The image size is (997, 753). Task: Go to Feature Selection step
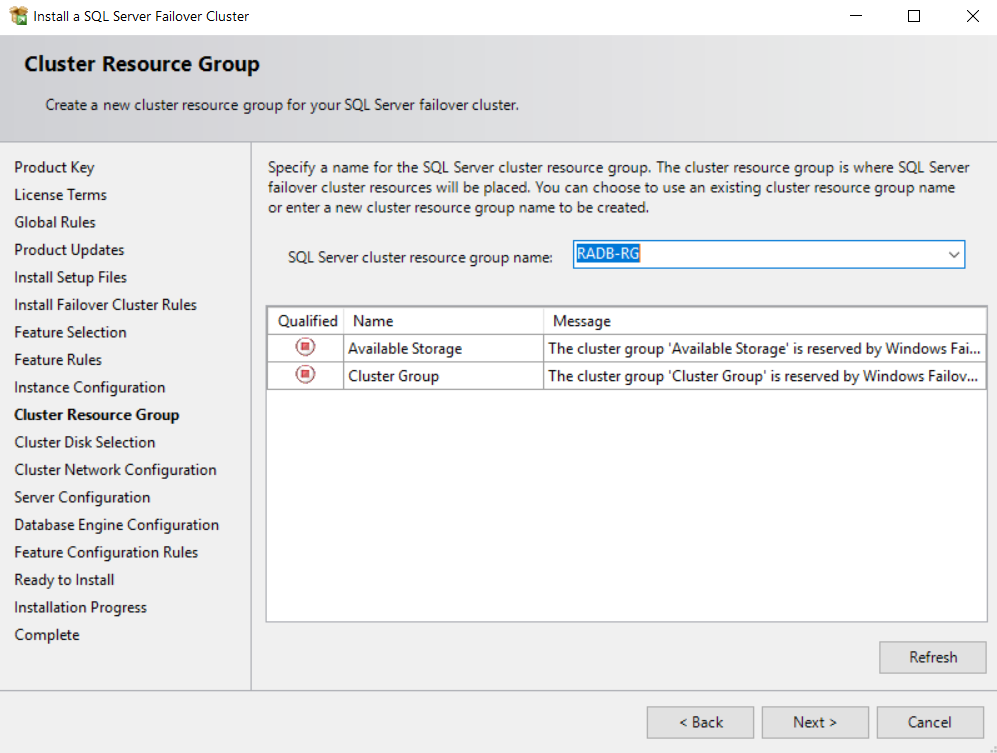pos(71,332)
